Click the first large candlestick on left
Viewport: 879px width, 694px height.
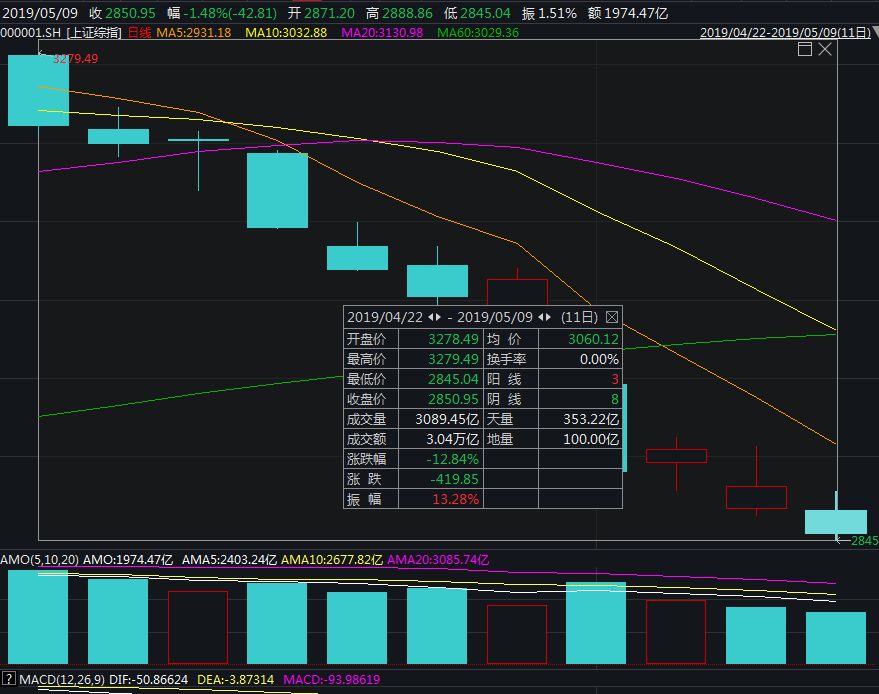[x=38, y=91]
